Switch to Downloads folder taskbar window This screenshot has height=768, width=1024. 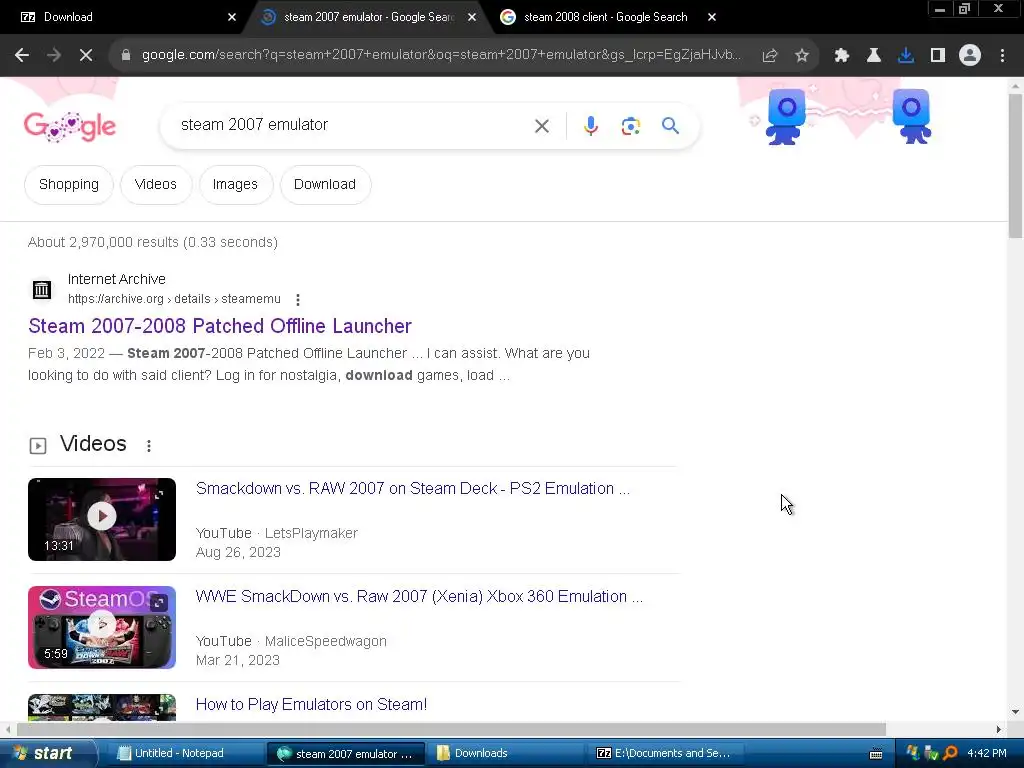504,754
